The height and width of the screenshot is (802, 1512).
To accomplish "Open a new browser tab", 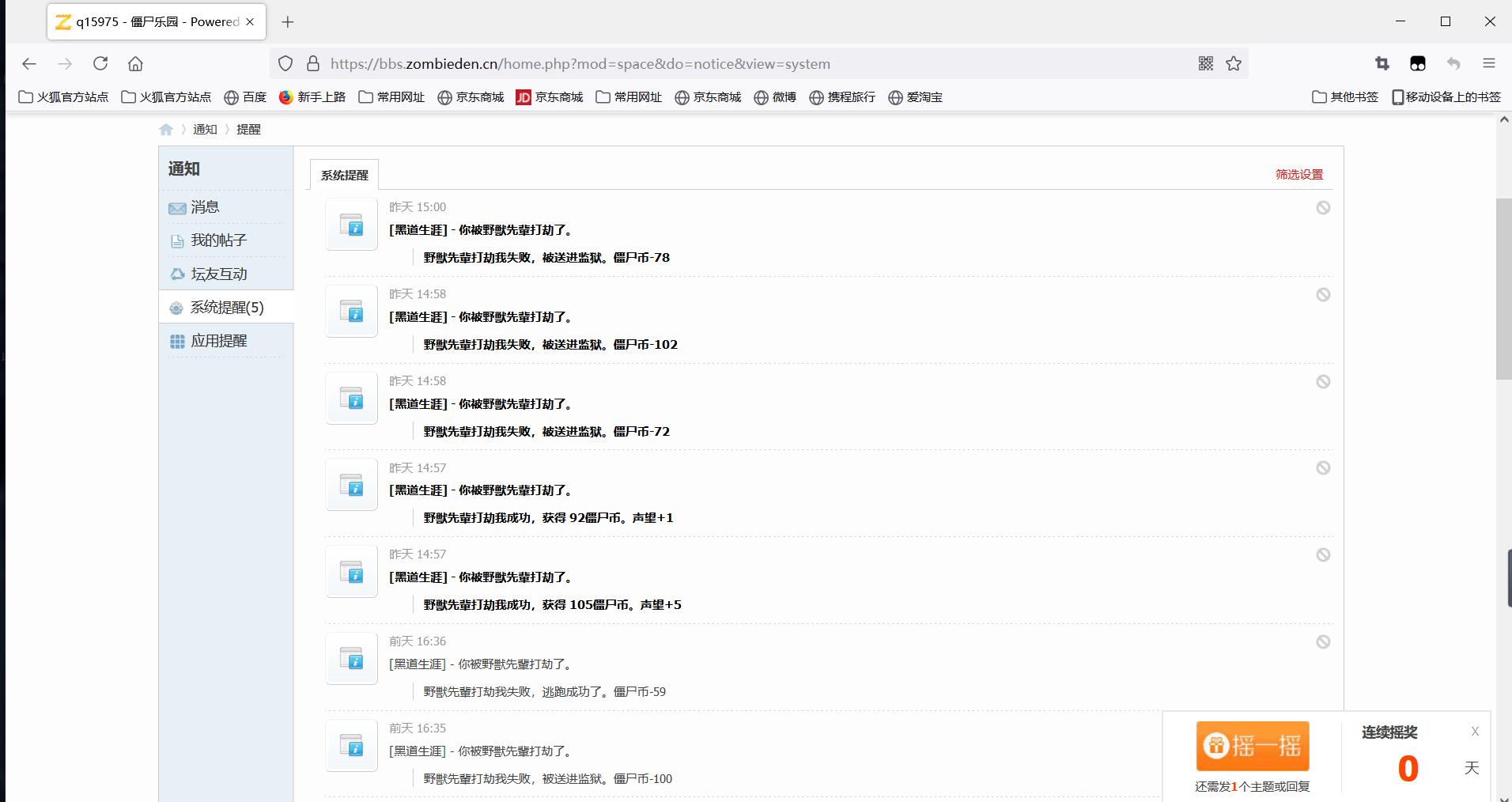I will (288, 22).
